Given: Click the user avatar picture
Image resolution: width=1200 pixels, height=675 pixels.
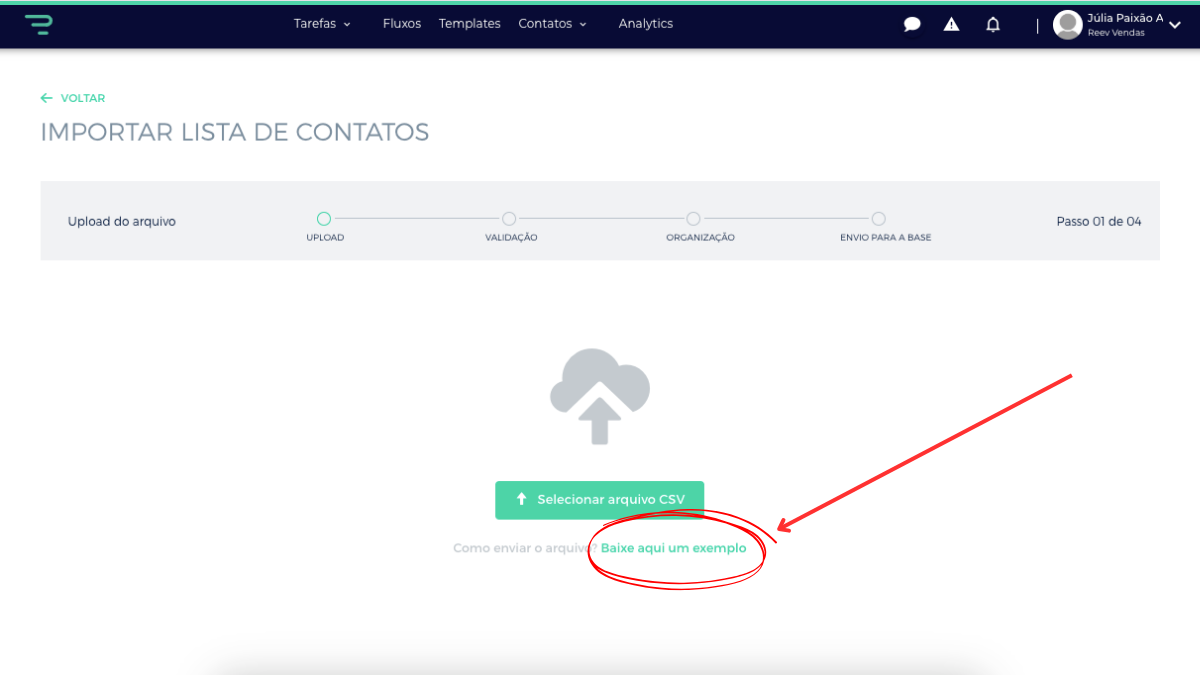Looking at the screenshot, I should pyautogui.click(x=1068, y=25).
